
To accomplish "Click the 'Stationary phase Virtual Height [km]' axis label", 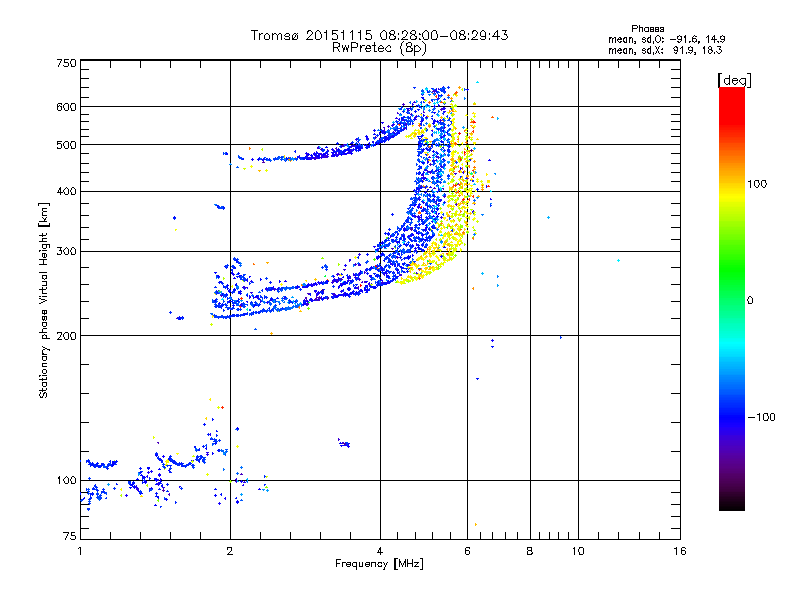I will [x=43, y=300].
